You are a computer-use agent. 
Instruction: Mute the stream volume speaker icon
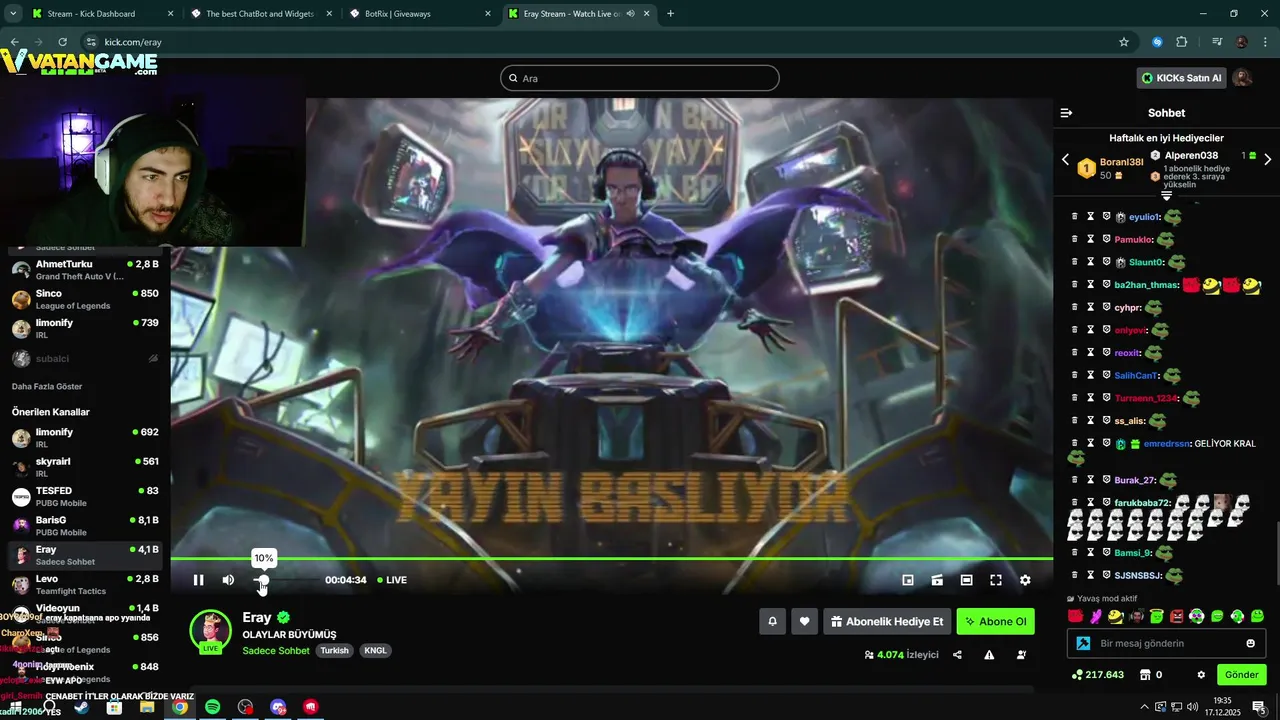click(228, 580)
